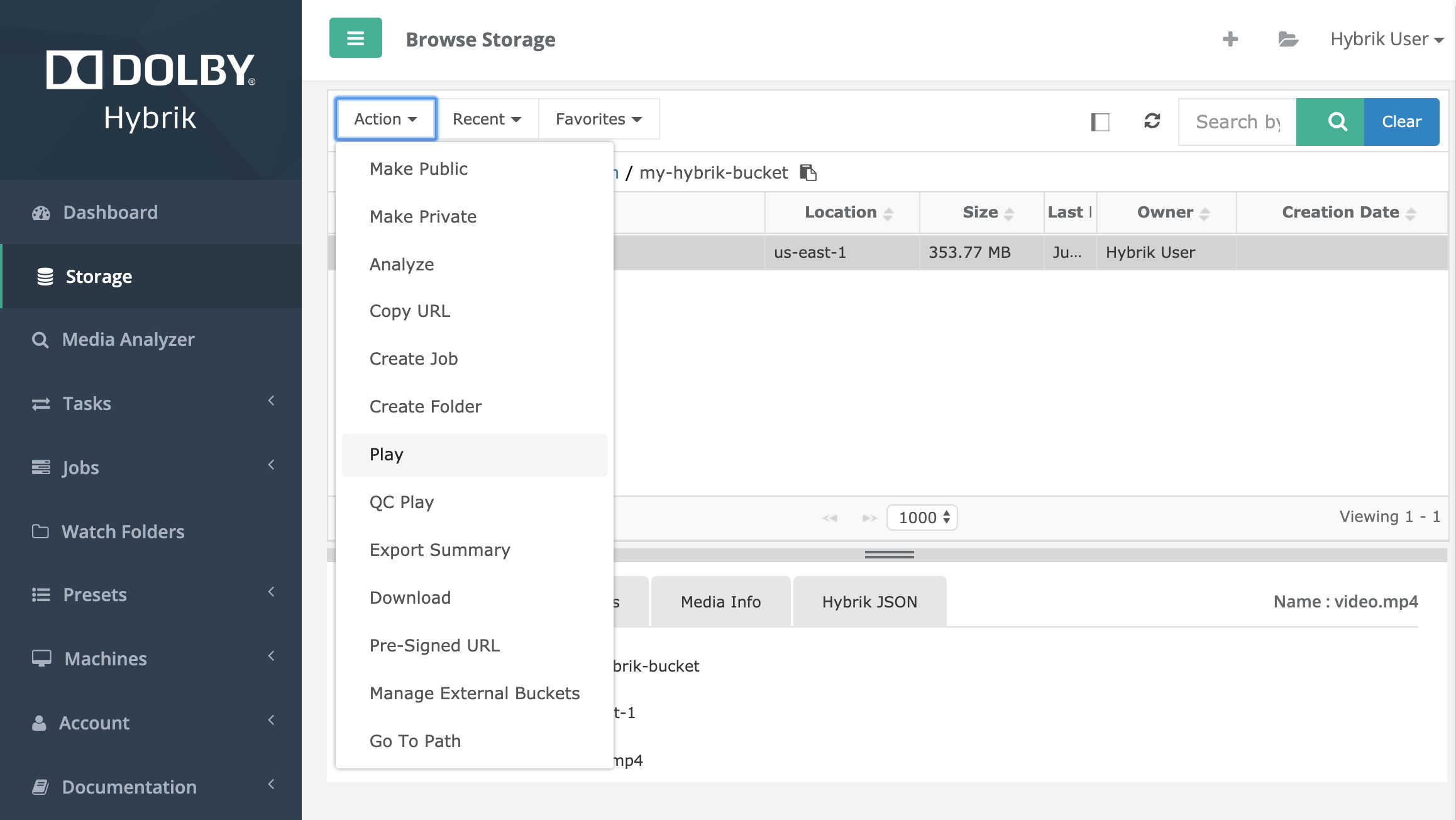Image resolution: width=1456 pixels, height=820 pixels.
Task: Choose Go To Path in the Action menu
Action: click(475, 741)
